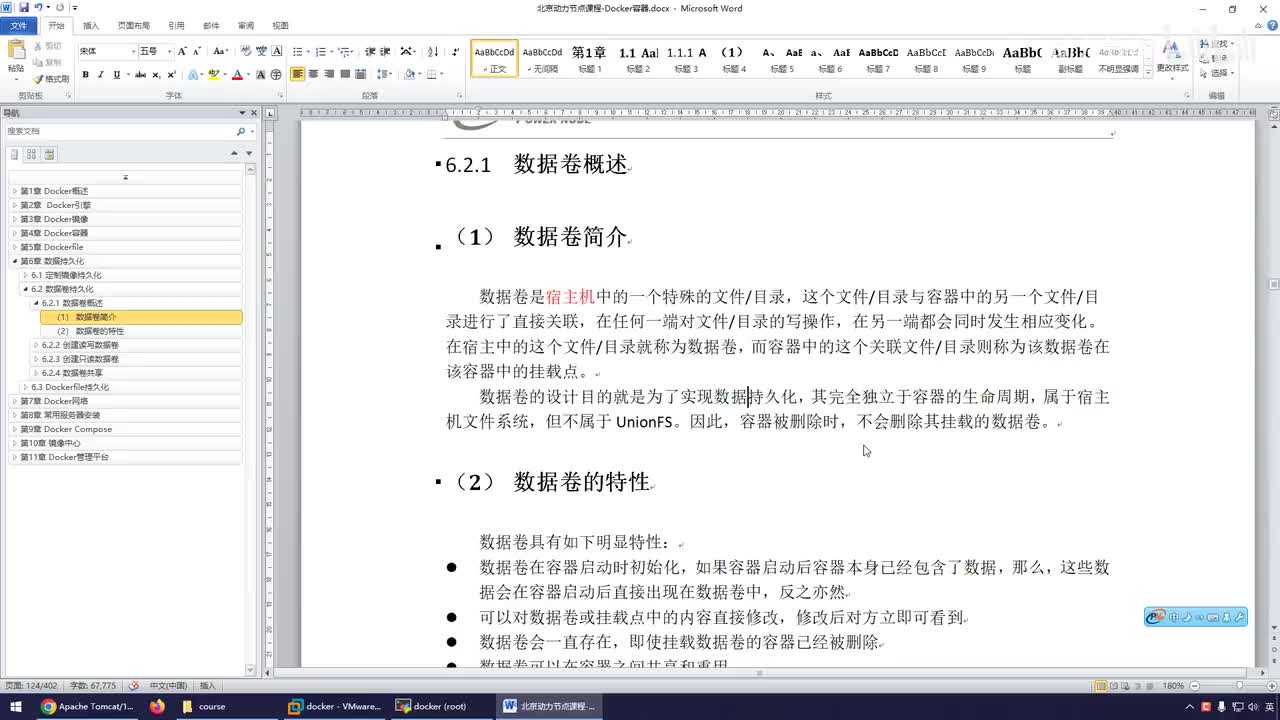Open the Windows Start menu
Image resolution: width=1280 pixels, height=720 pixels.
[15, 706]
